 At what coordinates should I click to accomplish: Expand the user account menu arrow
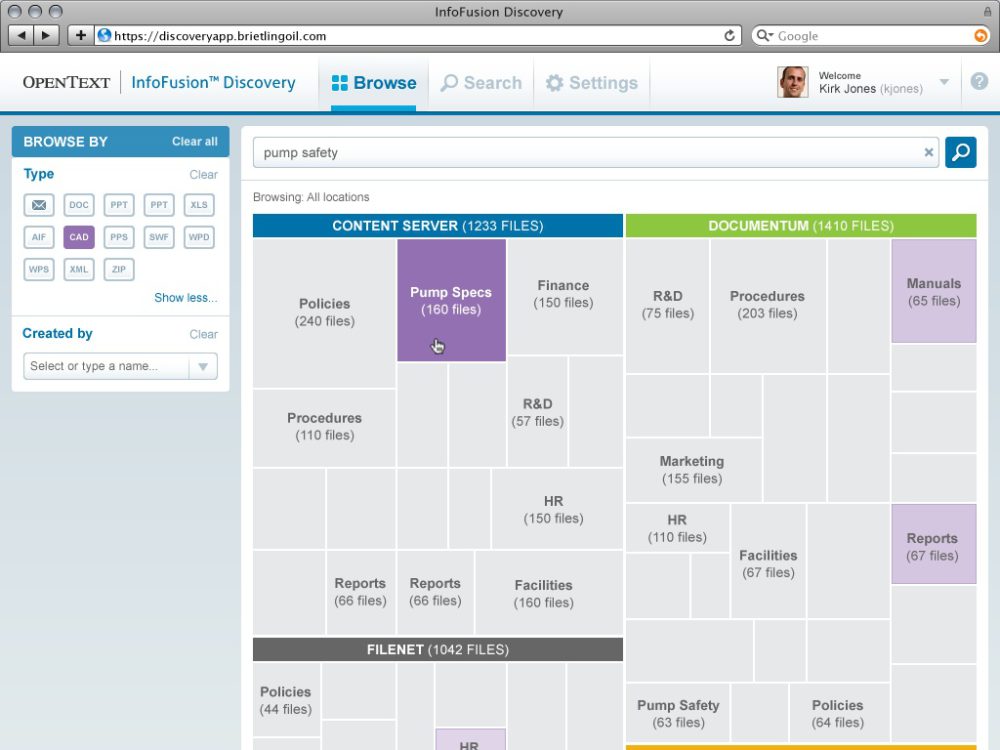[x=944, y=82]
